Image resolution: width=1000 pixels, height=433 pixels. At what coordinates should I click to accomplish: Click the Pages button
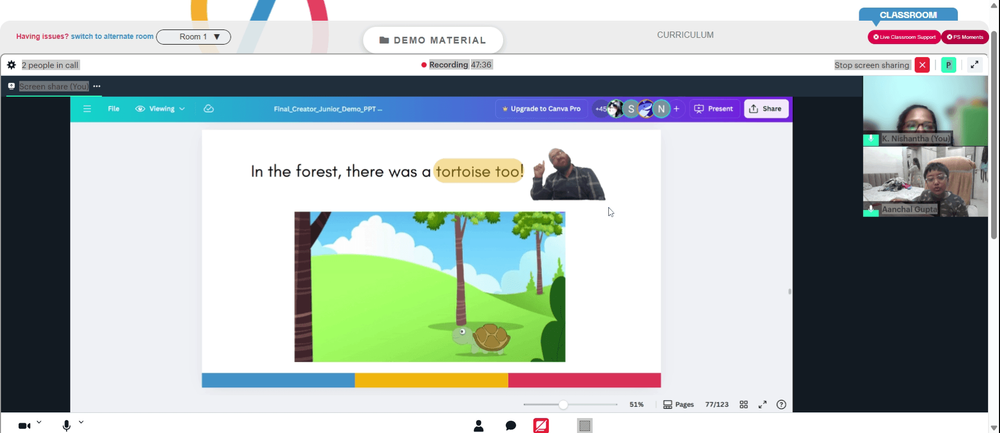pos(678,404)
